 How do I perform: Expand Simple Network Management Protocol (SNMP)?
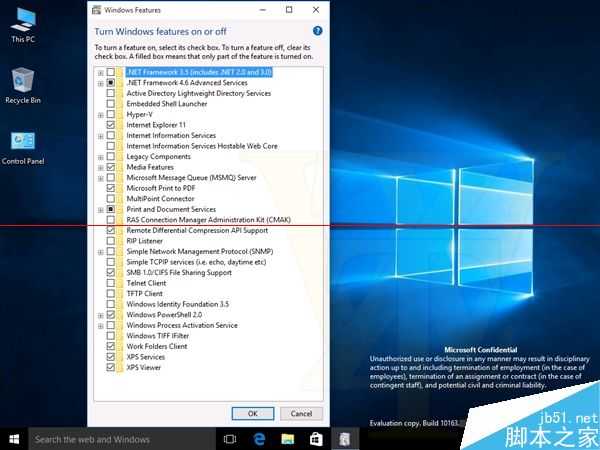(100, 252)
